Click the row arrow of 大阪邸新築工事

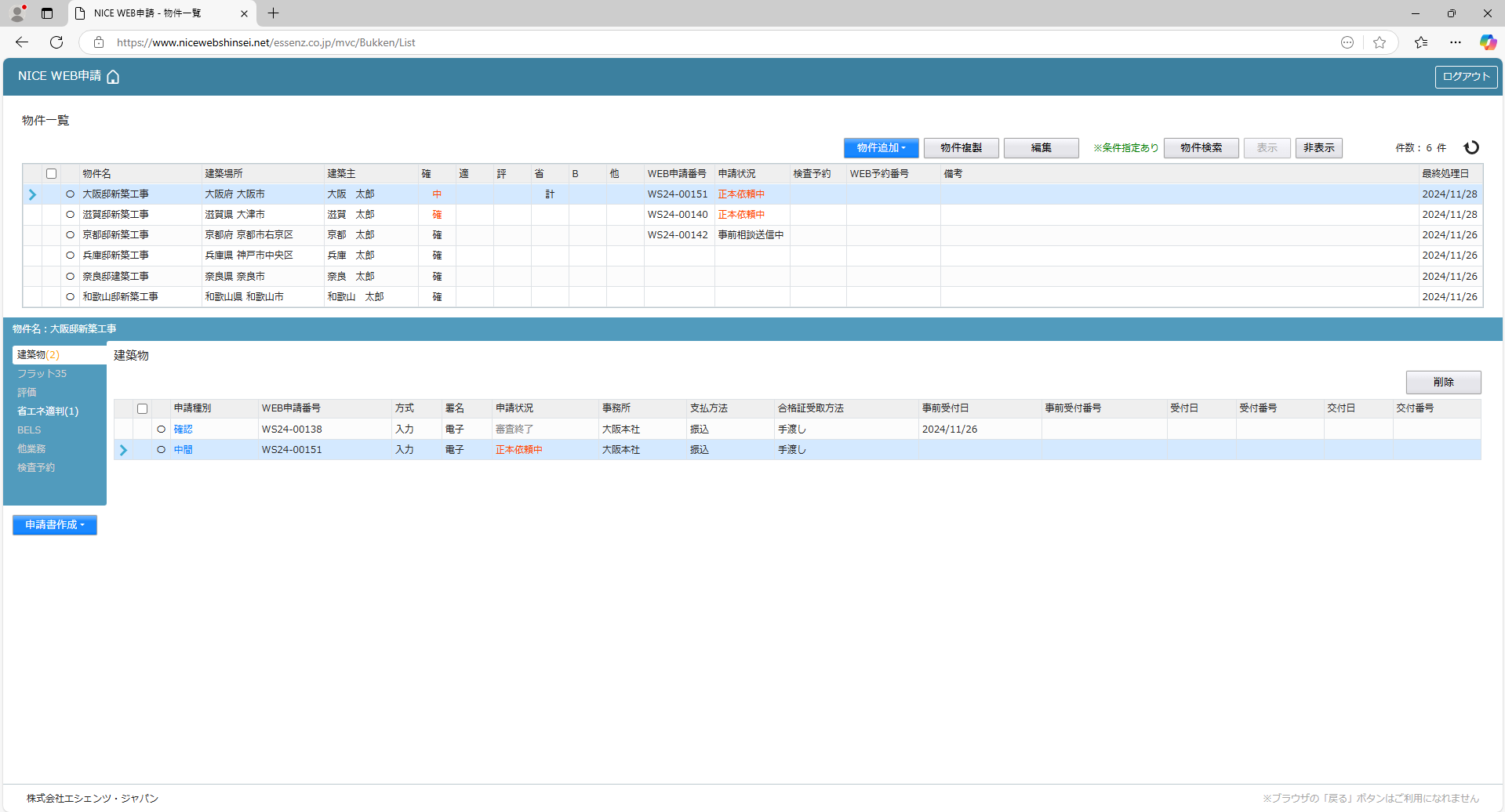coord(32,194)
